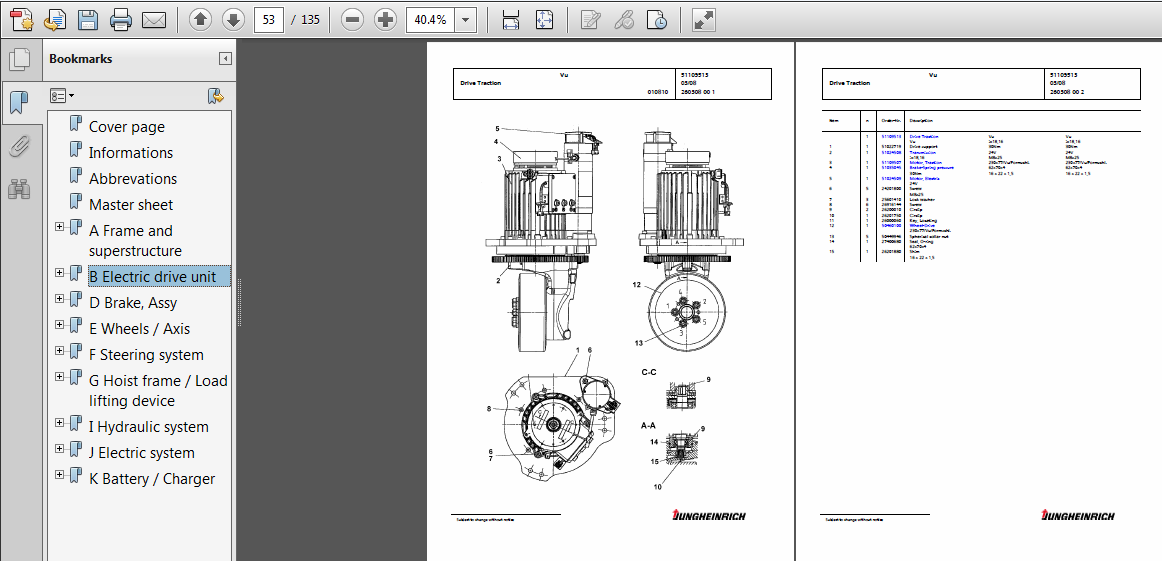Click the Create PDF toolbar icon
Image resolution: width=1162 pixels, height=561 pixels.
21,20
